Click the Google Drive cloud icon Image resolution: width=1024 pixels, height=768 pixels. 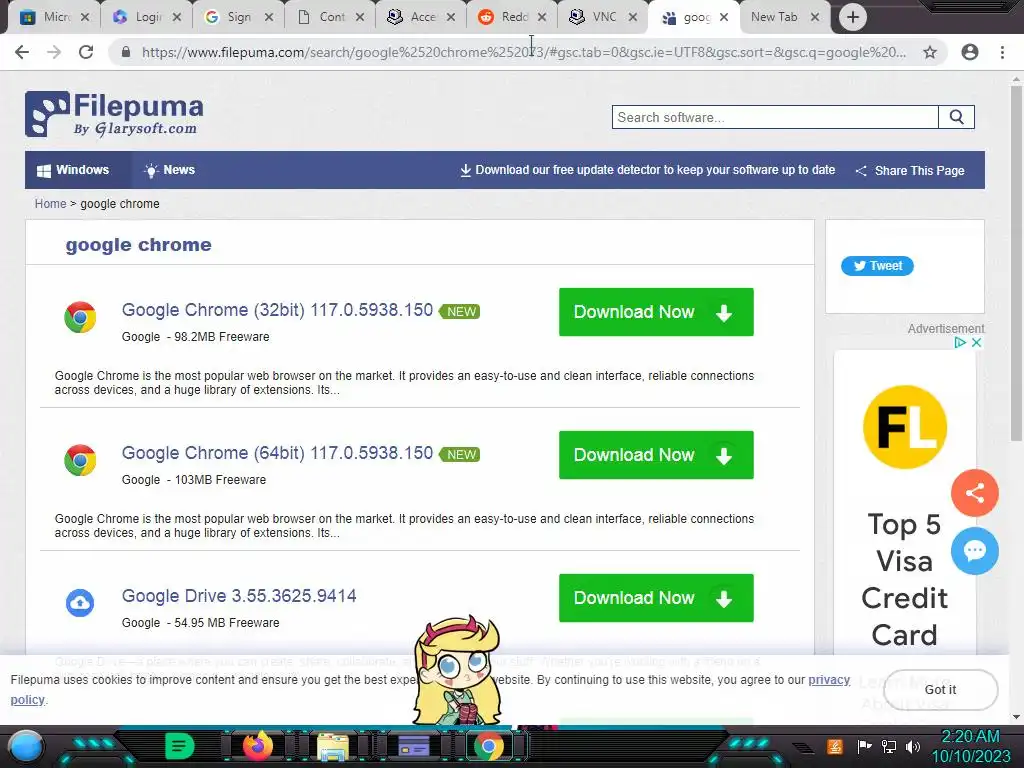click(x=80, y=603)
